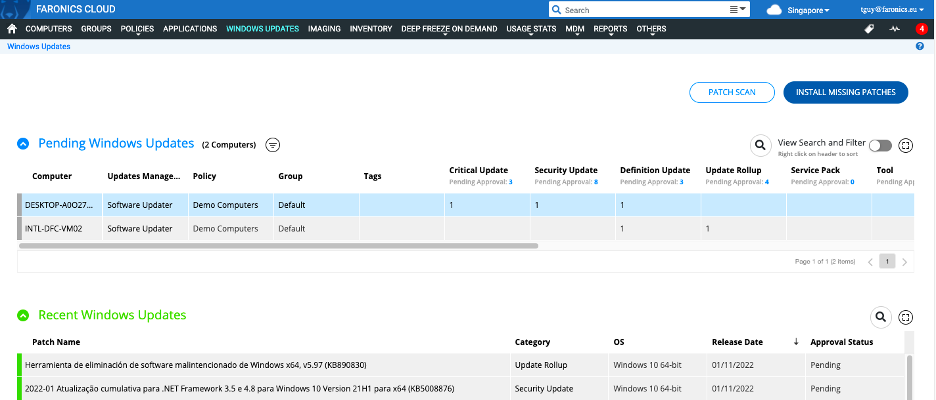936x400 pixels.
Task: Go to the home dashboard icon
Action: (11, 29)
